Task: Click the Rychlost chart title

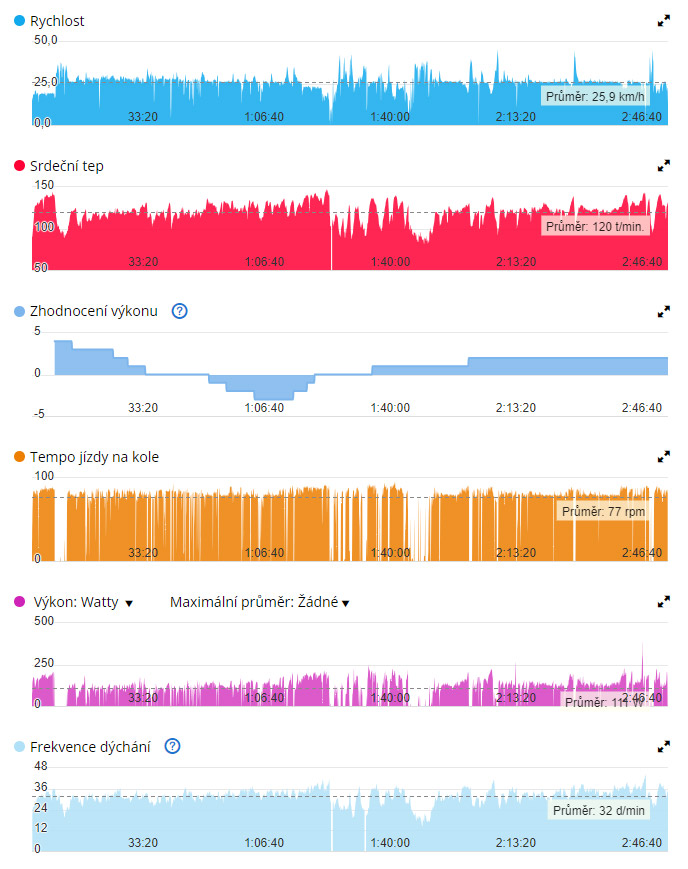Action: [58, 20]
